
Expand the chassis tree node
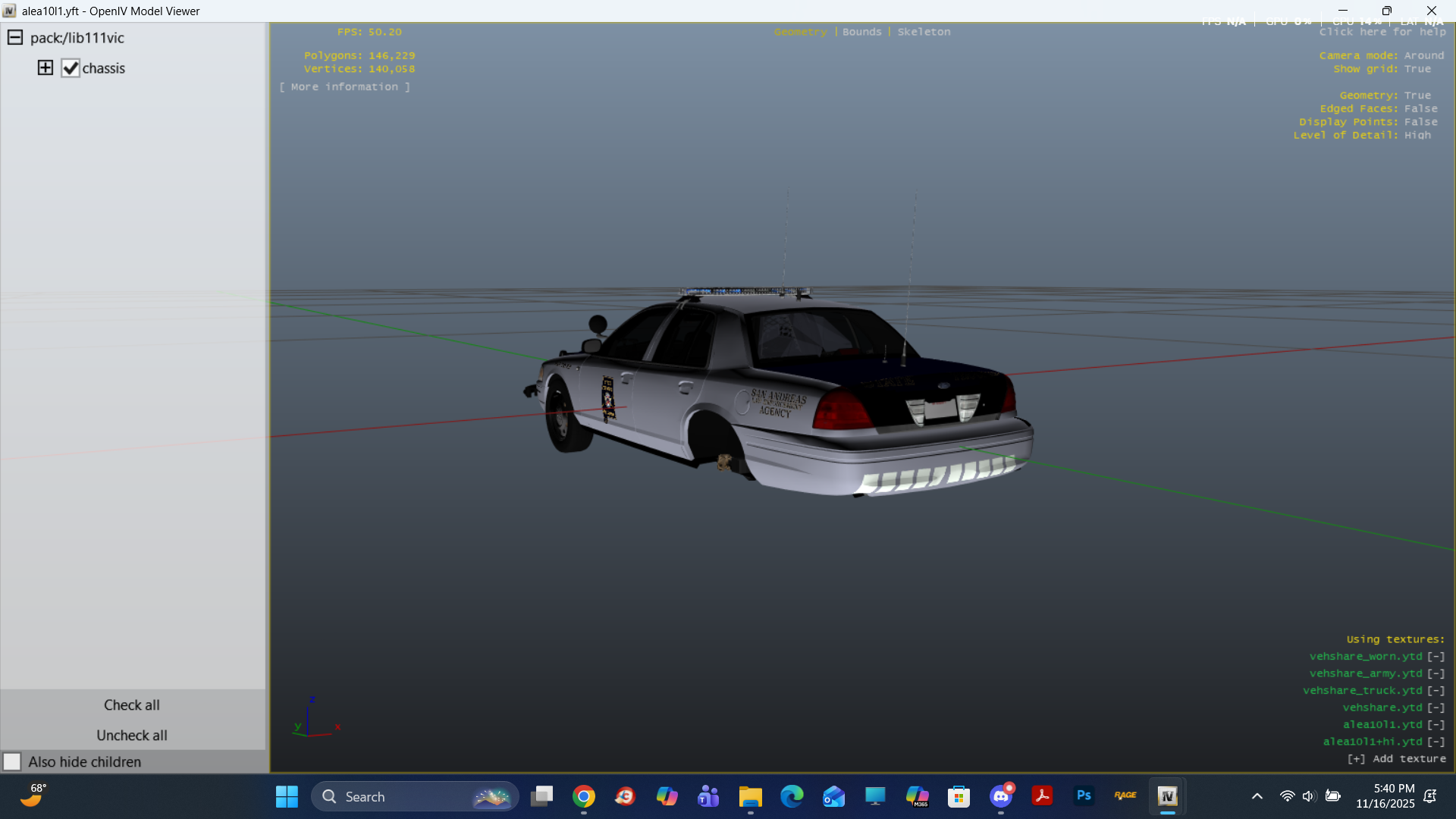(45, 68)
